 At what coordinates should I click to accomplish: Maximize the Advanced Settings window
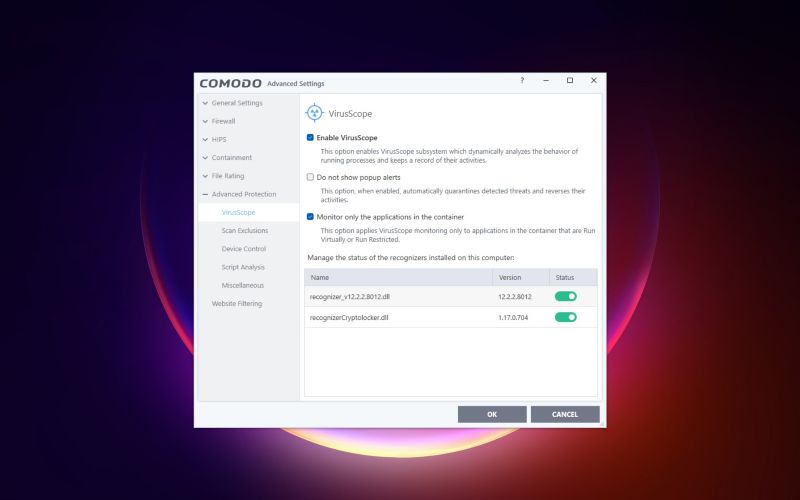click(x=570, y=81)
